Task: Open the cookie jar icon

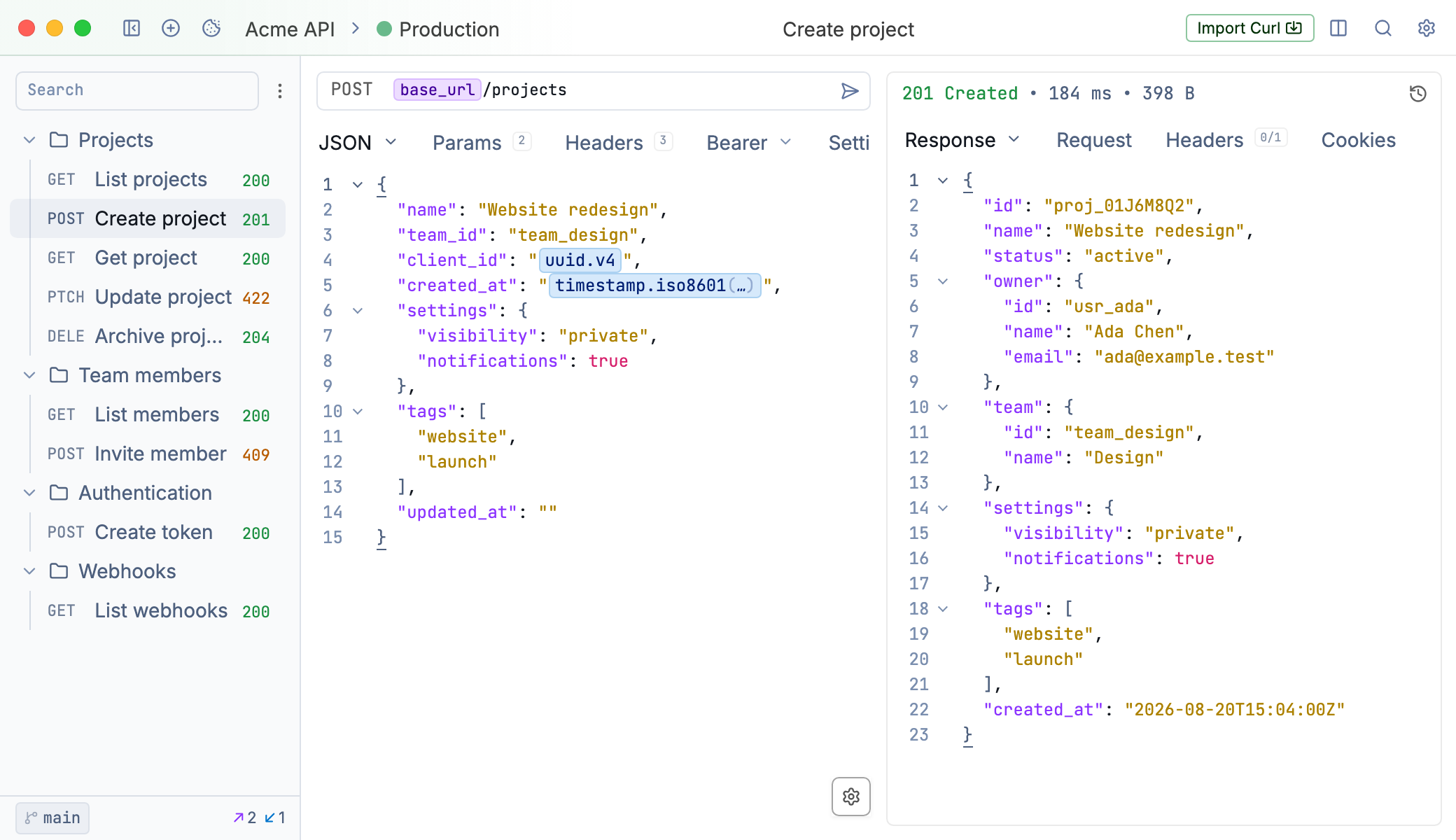Action: [x=211, y=28]
